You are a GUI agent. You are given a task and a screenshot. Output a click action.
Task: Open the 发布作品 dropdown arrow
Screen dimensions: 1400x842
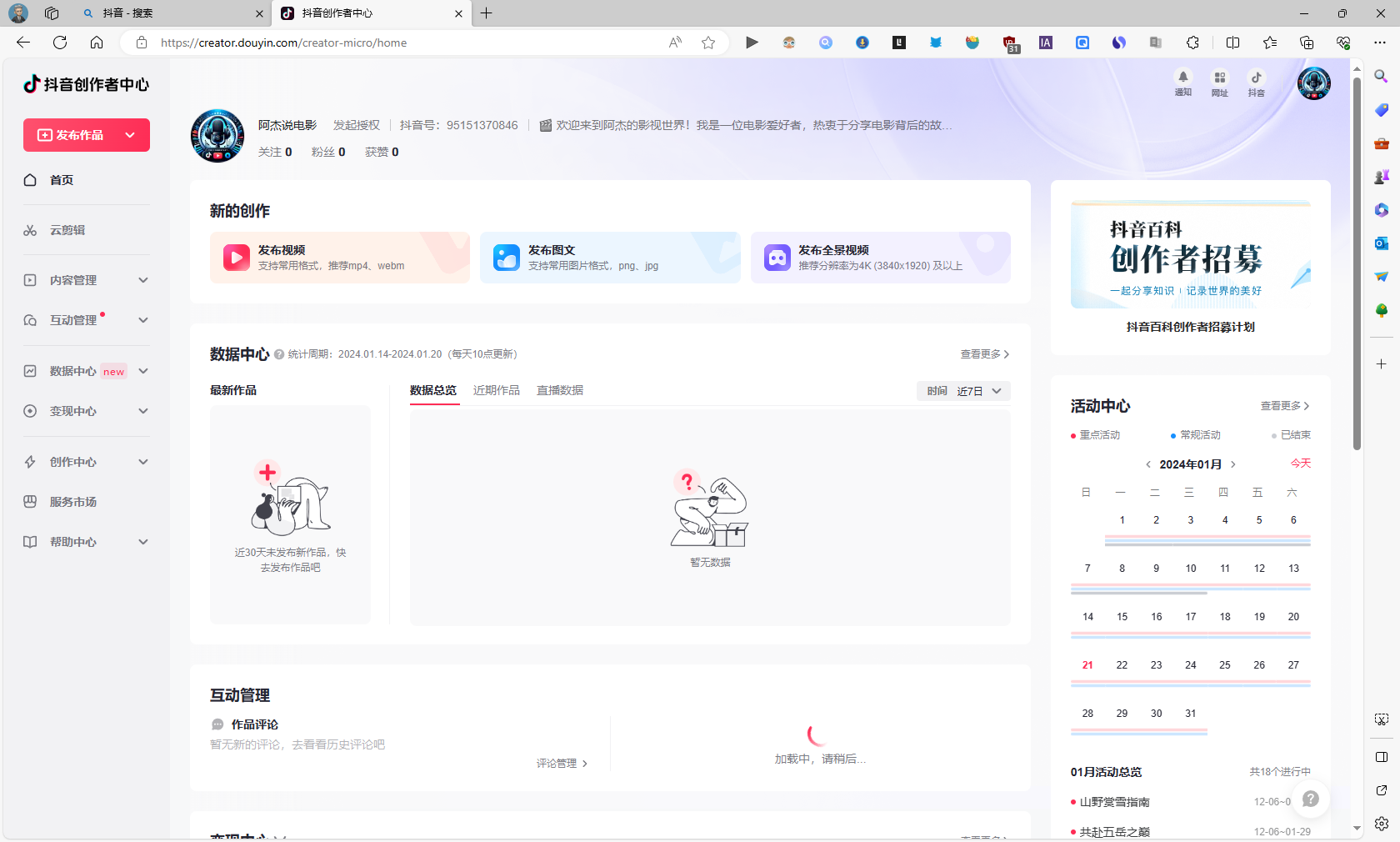coord(130,135)
